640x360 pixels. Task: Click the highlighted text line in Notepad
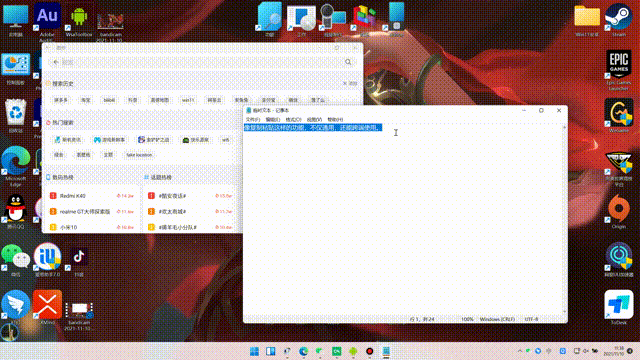313,128
